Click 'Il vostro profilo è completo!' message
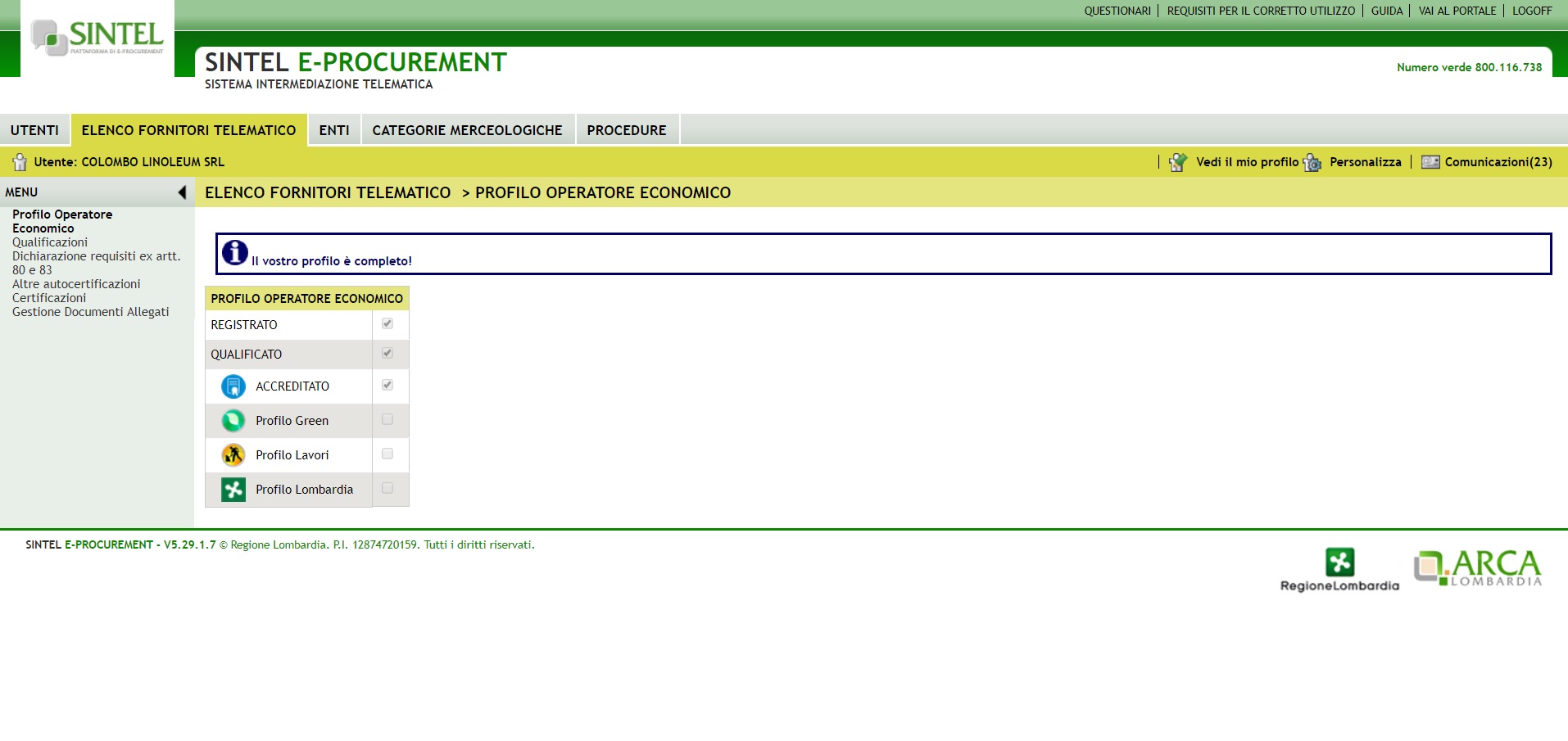The image size is (1568, 741). tap(331, 261)
